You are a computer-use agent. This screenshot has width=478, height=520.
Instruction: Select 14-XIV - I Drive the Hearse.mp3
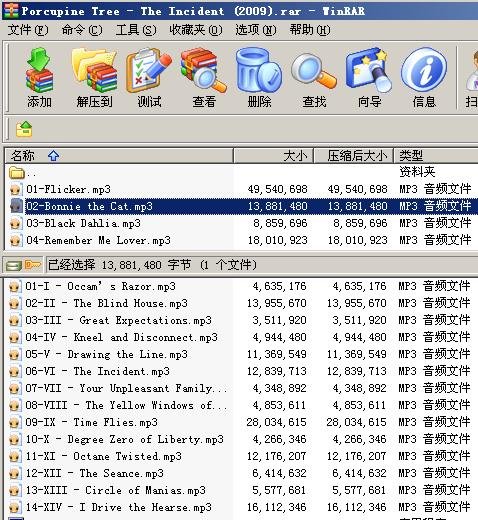(118, 508)
